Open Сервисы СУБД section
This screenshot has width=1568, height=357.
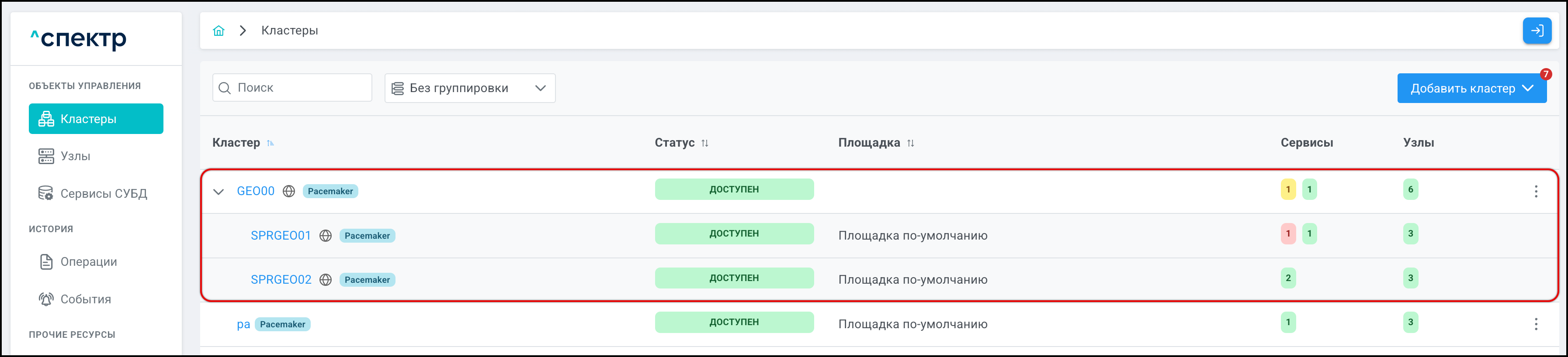tap(103, 193)
